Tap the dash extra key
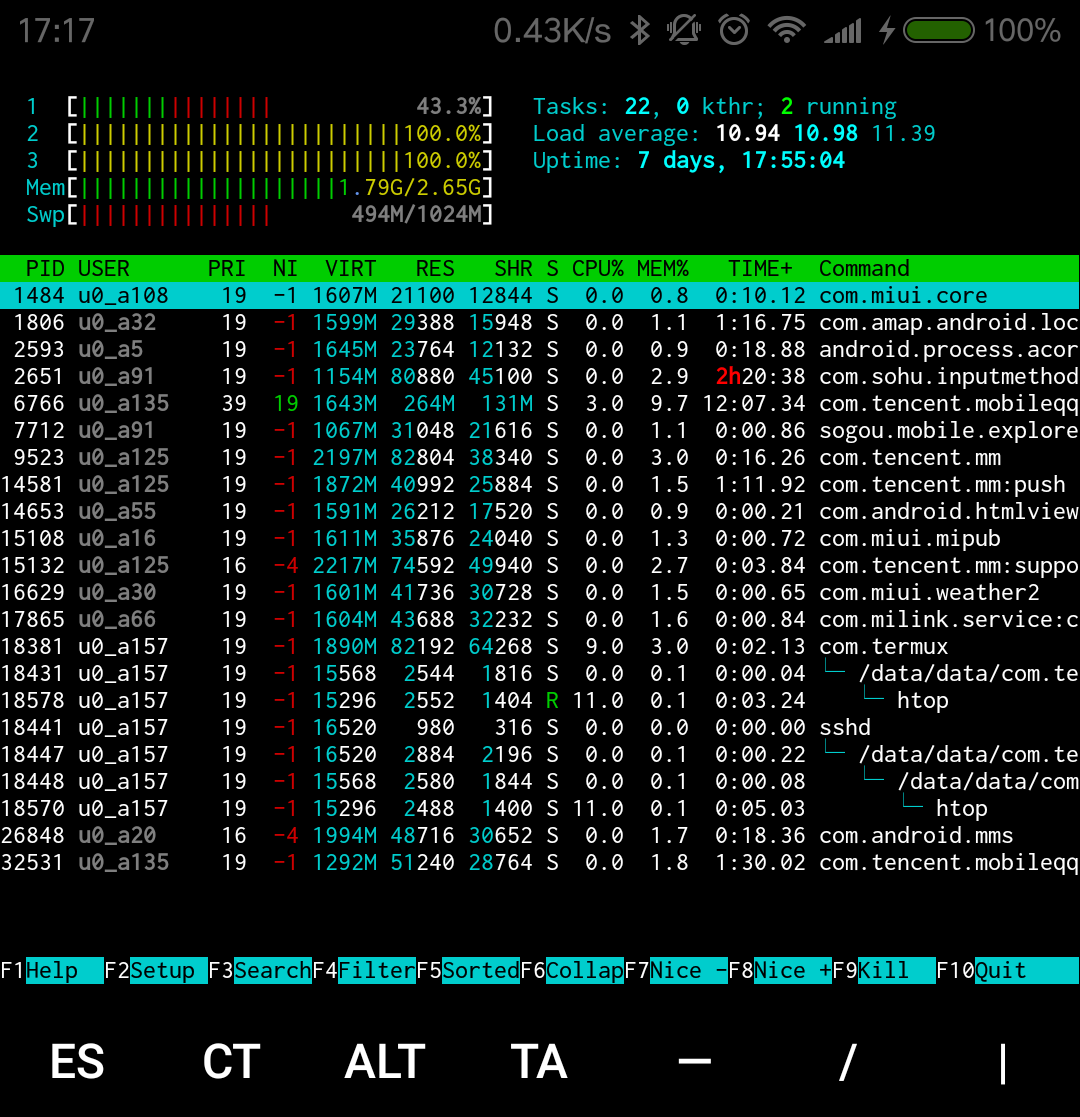This screenshot has width=1080, height=1117. coord(695,1061)
